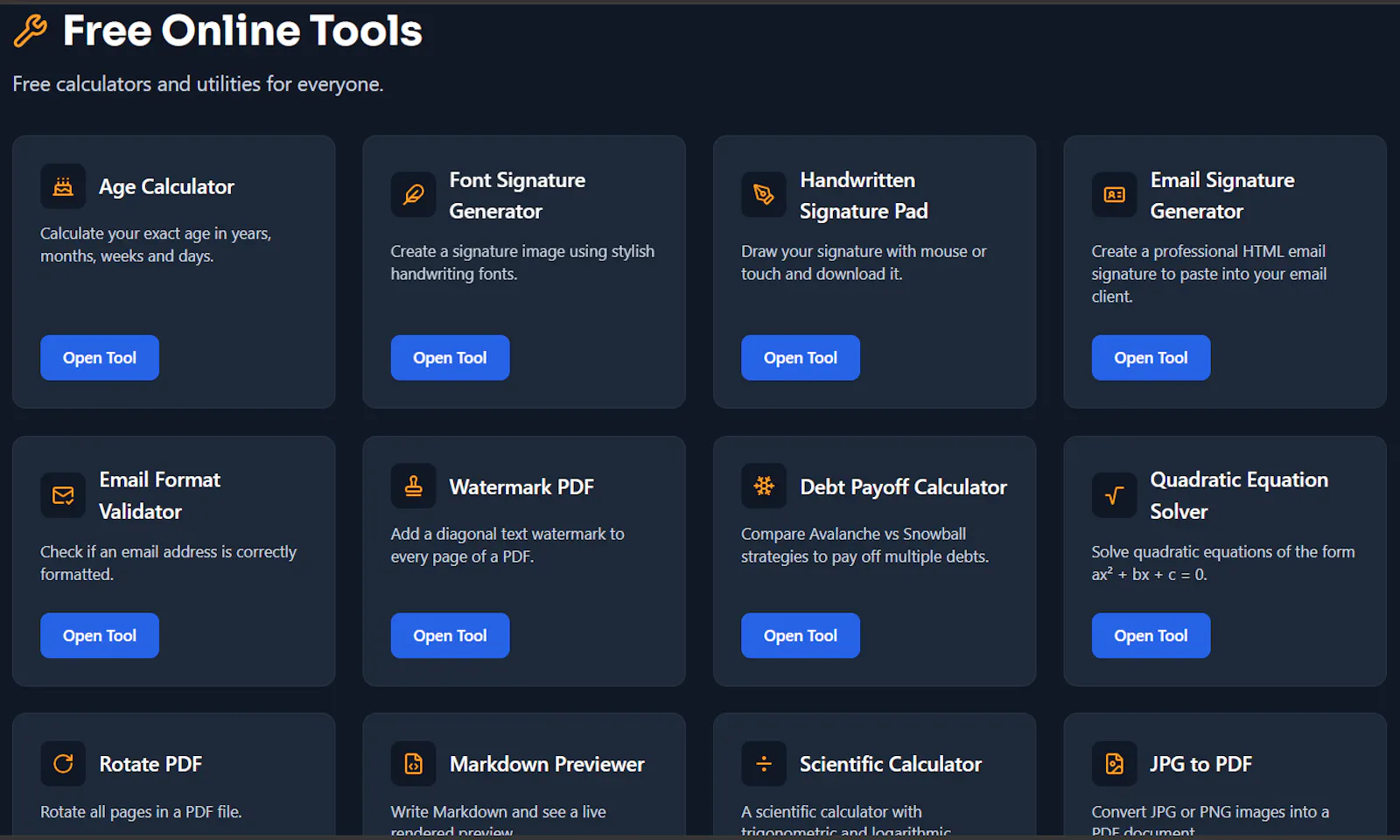Click the Free Online Tools heading
This screenshot has height=840, width=1400.
coord(242,31)
